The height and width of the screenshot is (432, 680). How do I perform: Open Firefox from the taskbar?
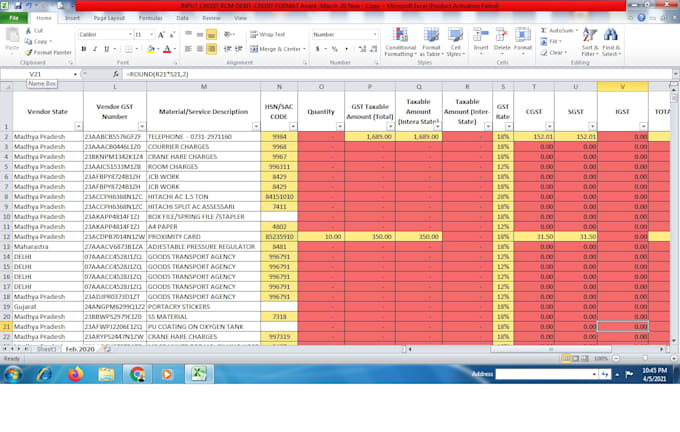click(75, 374)
